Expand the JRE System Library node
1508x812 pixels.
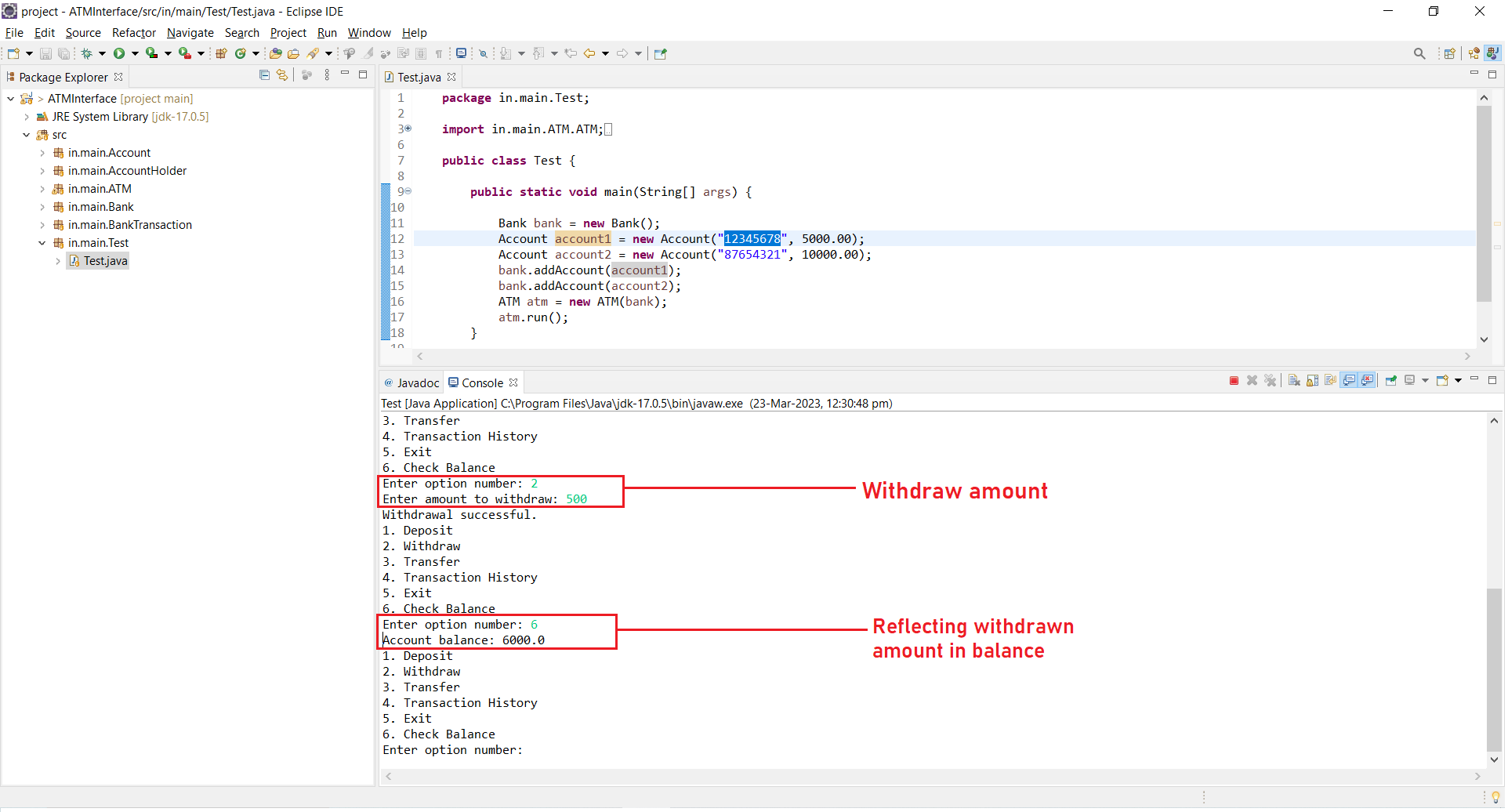(27, 117)
